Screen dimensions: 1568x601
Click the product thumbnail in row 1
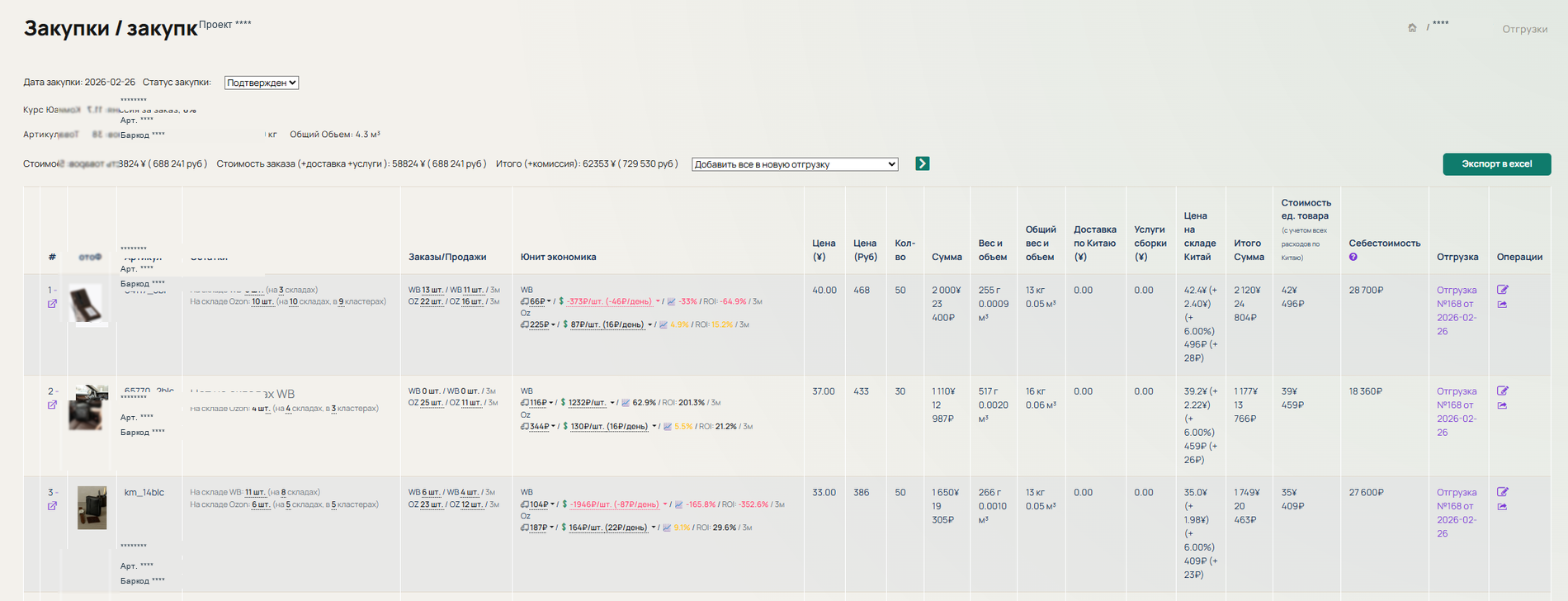tap(87, 304)
